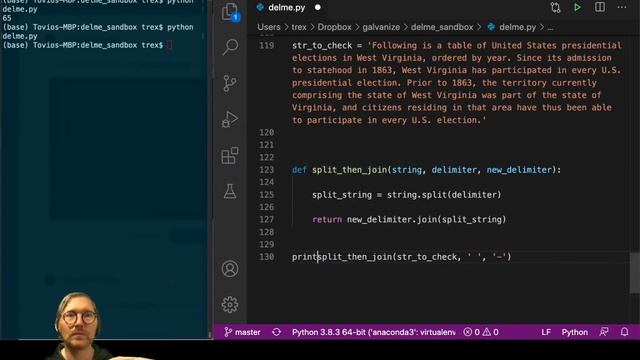Click the master branch indicator

(x=242, y=332)
